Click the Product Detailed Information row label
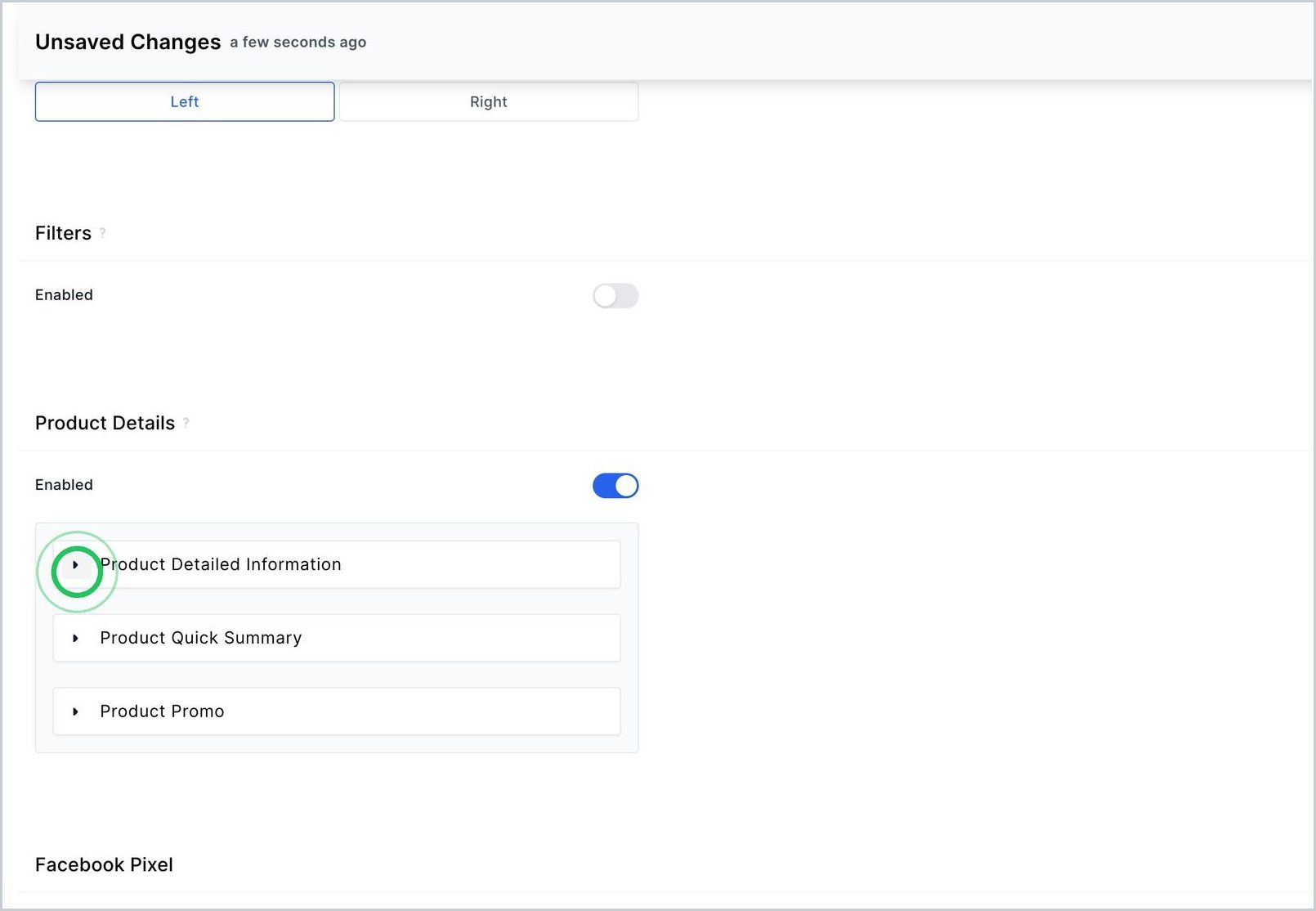This screenshot has height=911, width=1316. point(221,564)
